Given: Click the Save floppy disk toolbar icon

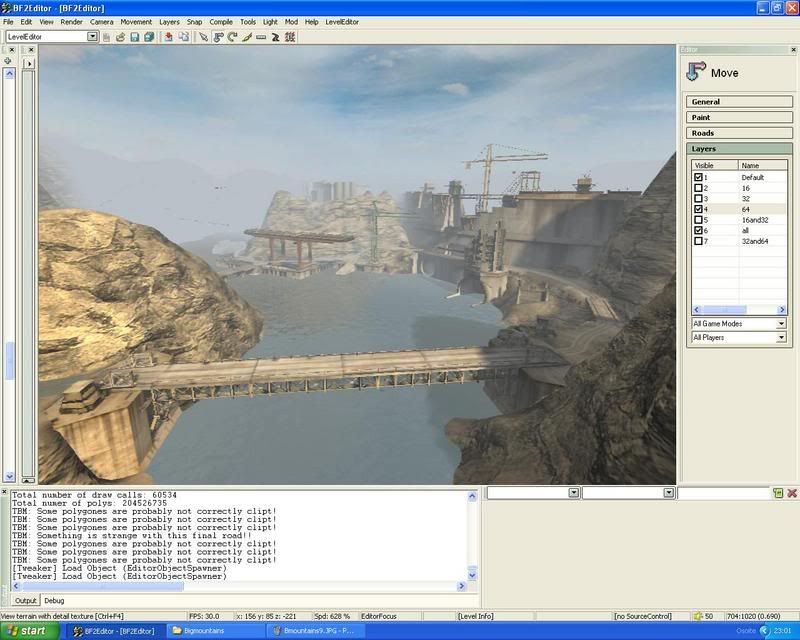Looking at the screenshot, I should click(134, 37).
